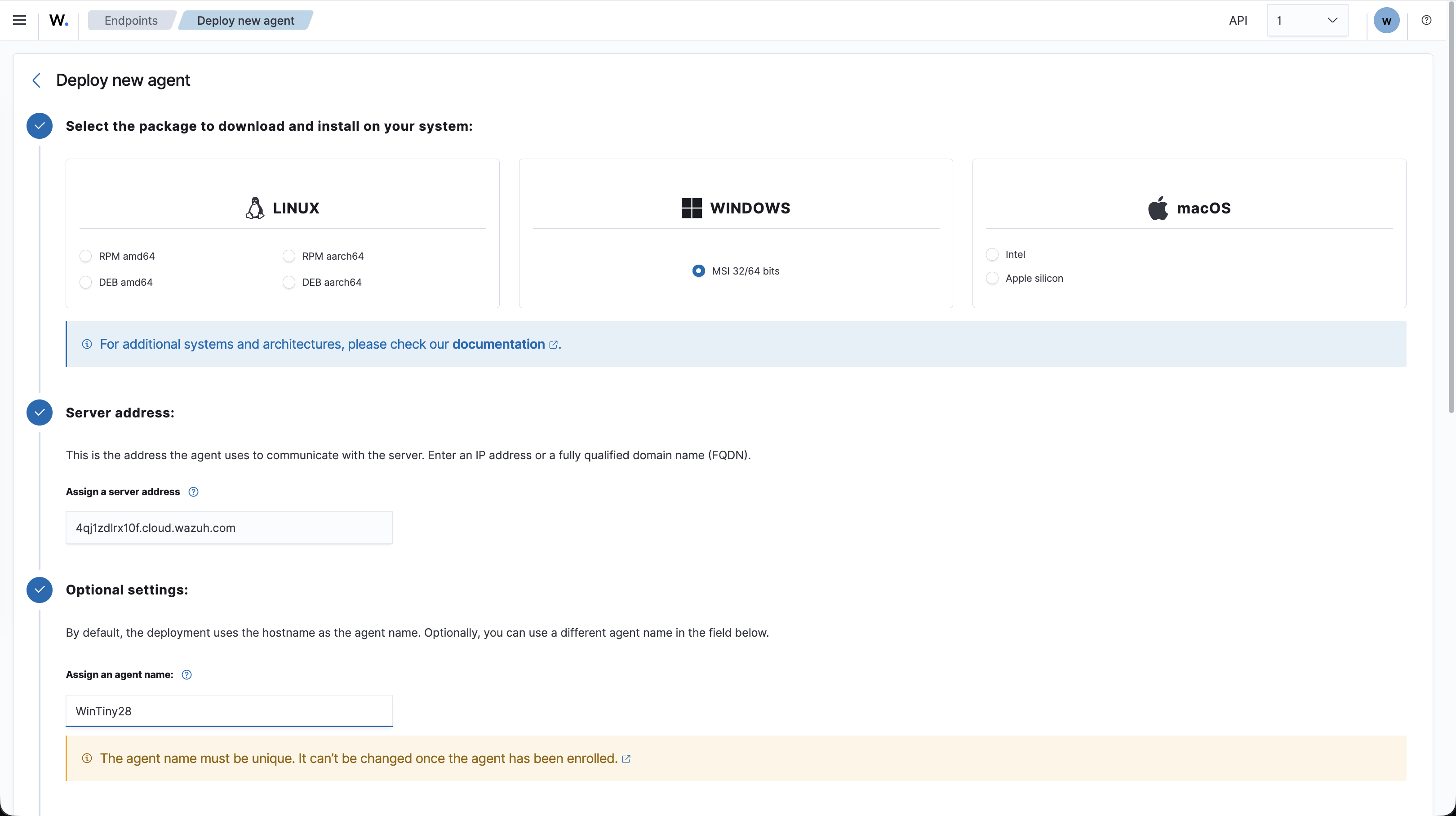
Task: Switch to the Endpoints breadcrumb
Action: coord(131,20)
